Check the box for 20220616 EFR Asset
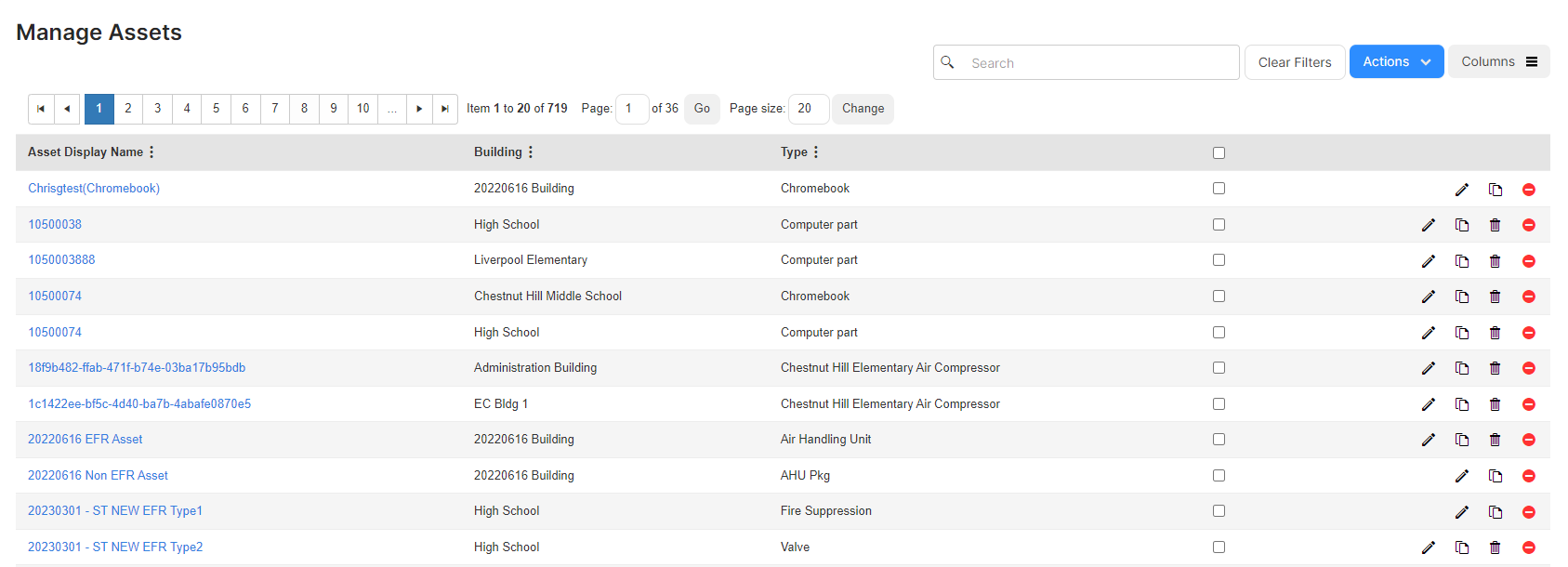1568x567 pixels. click(x=1219, y=439)
